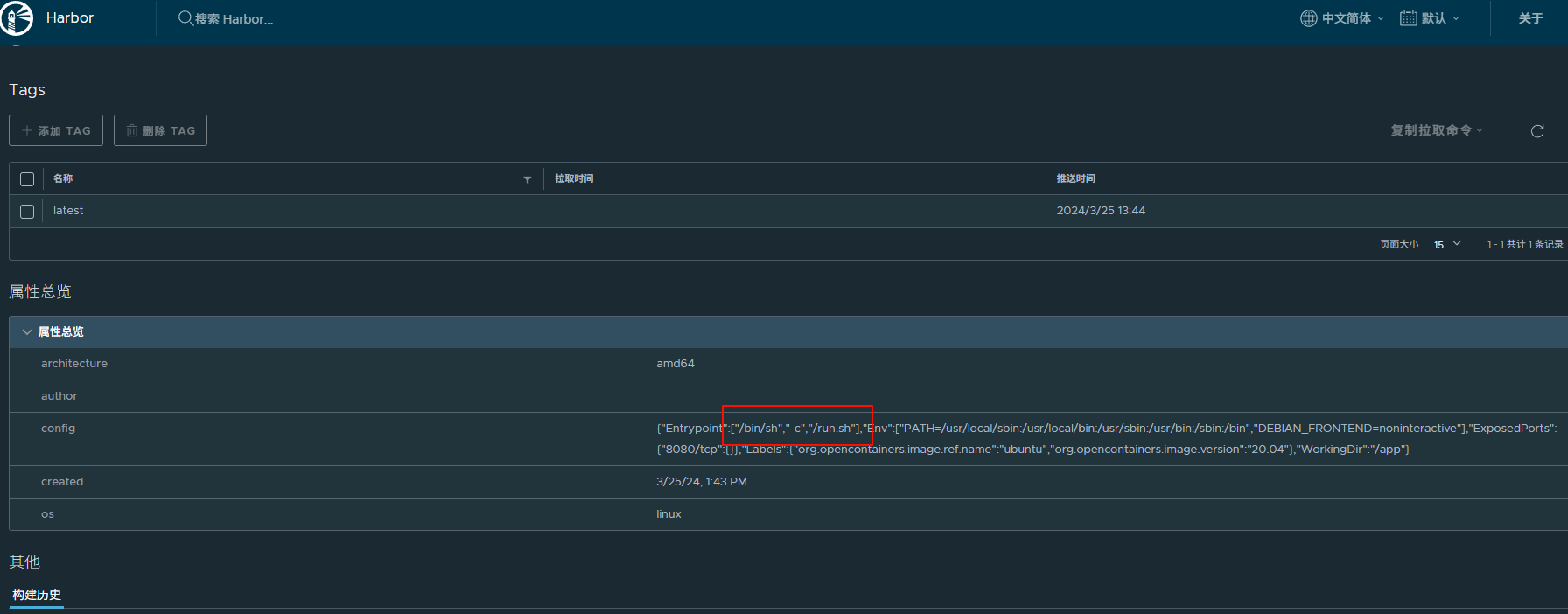
Task: Select the latest tag checkbox
Action: point(27,212)
